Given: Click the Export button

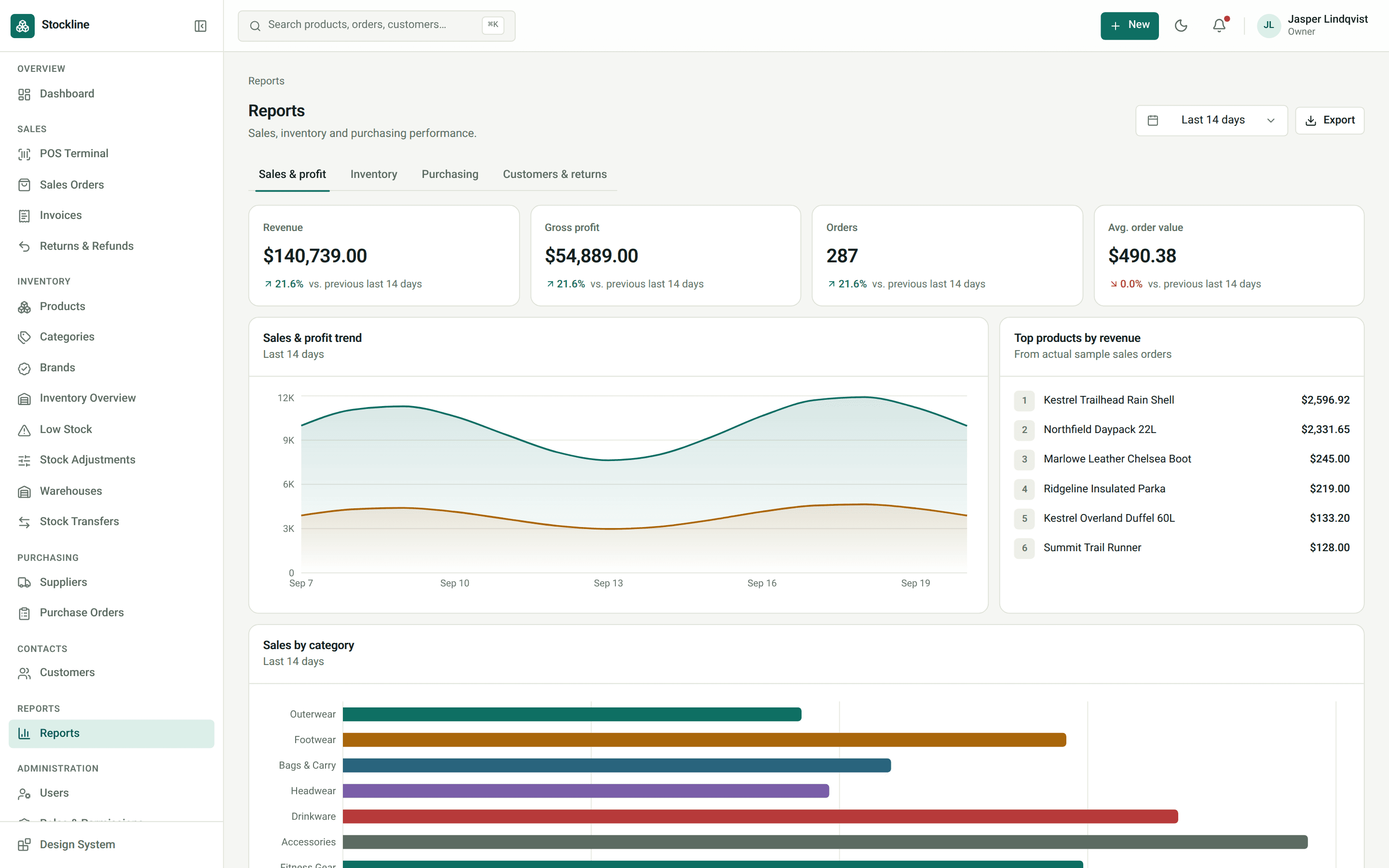Looking at the screenshot, I should point(1329,121).
